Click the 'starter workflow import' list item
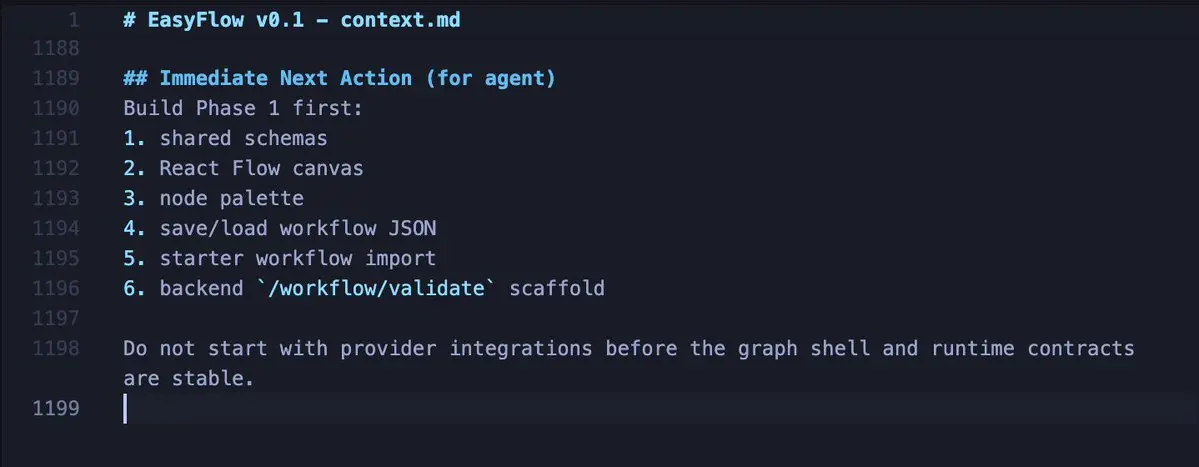Screen dimensions: 1199x467 (x=297, y=258)
